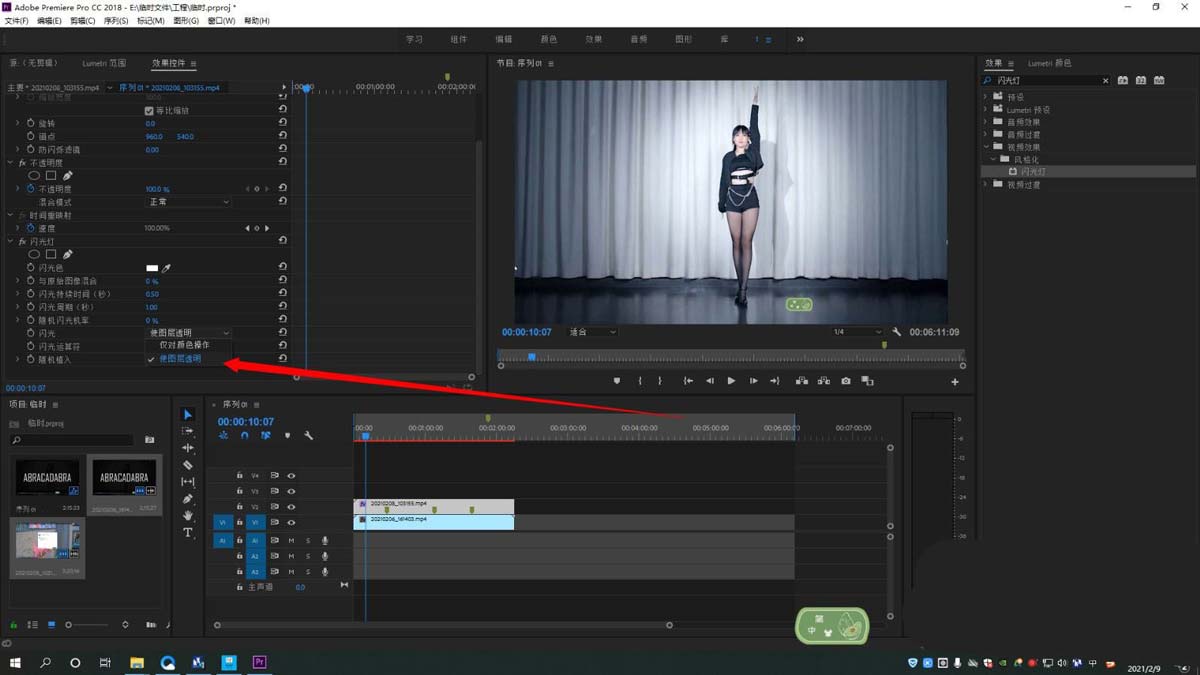Viewport: 1200px width, 675px height.
Task: Open program monitor wrench settings
Action: [897, 332]
